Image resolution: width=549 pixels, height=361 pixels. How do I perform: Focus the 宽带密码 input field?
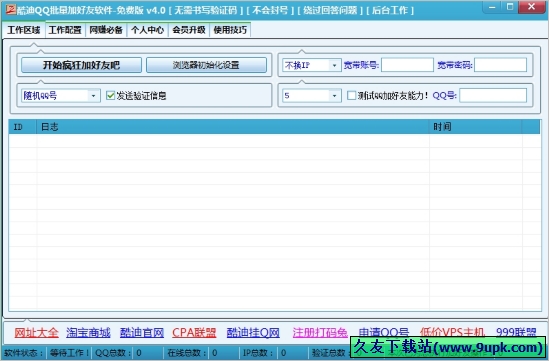[x=501, y=65]
